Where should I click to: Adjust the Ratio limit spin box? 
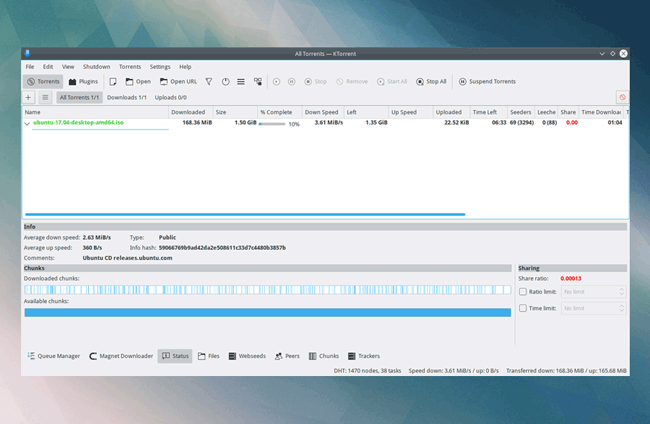[x=593, y=291]
